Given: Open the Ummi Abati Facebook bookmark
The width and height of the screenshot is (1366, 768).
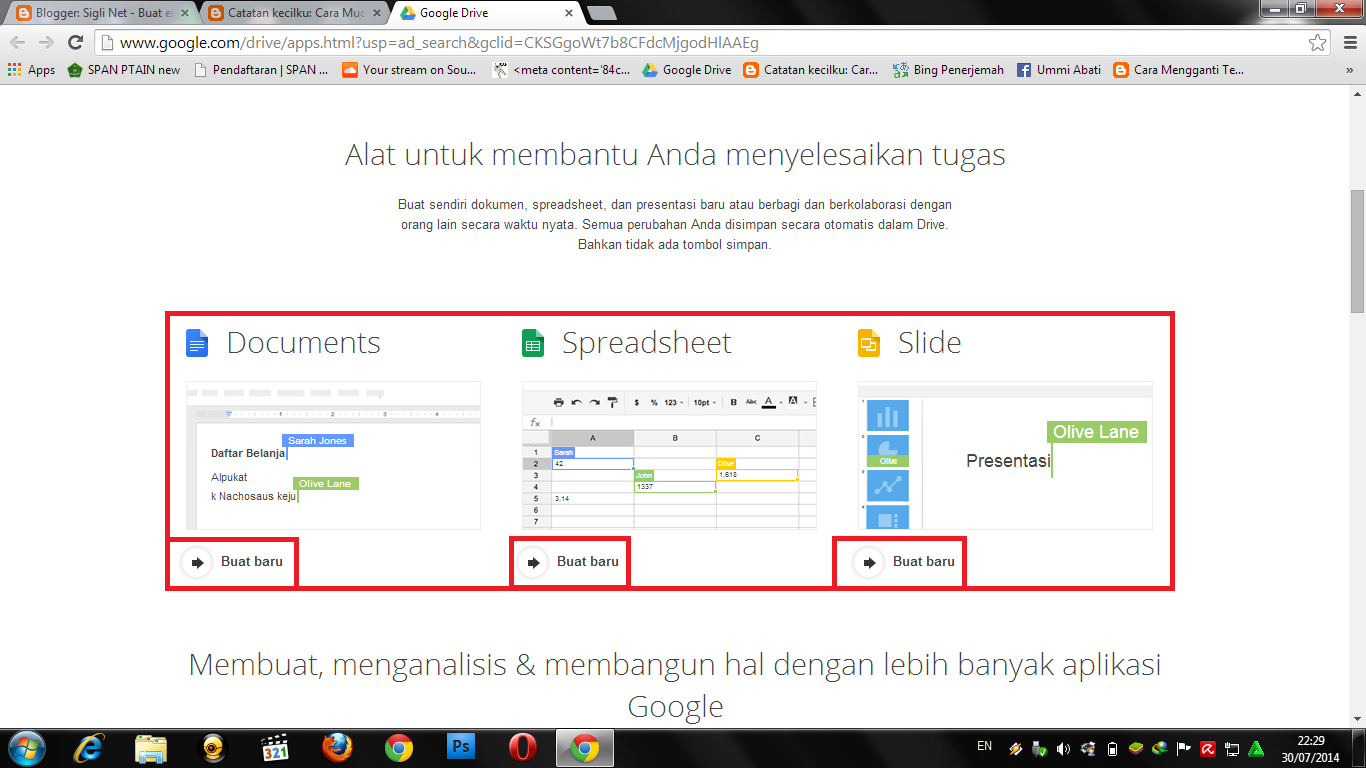Looking at the screenshot, I should coord(1059,70).
